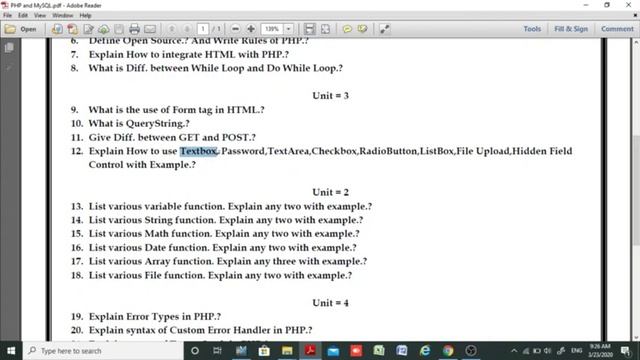Viewport: 640px width, 360px height.
Task: Open the Windows Start menu
Action: [x=11, y=351]
